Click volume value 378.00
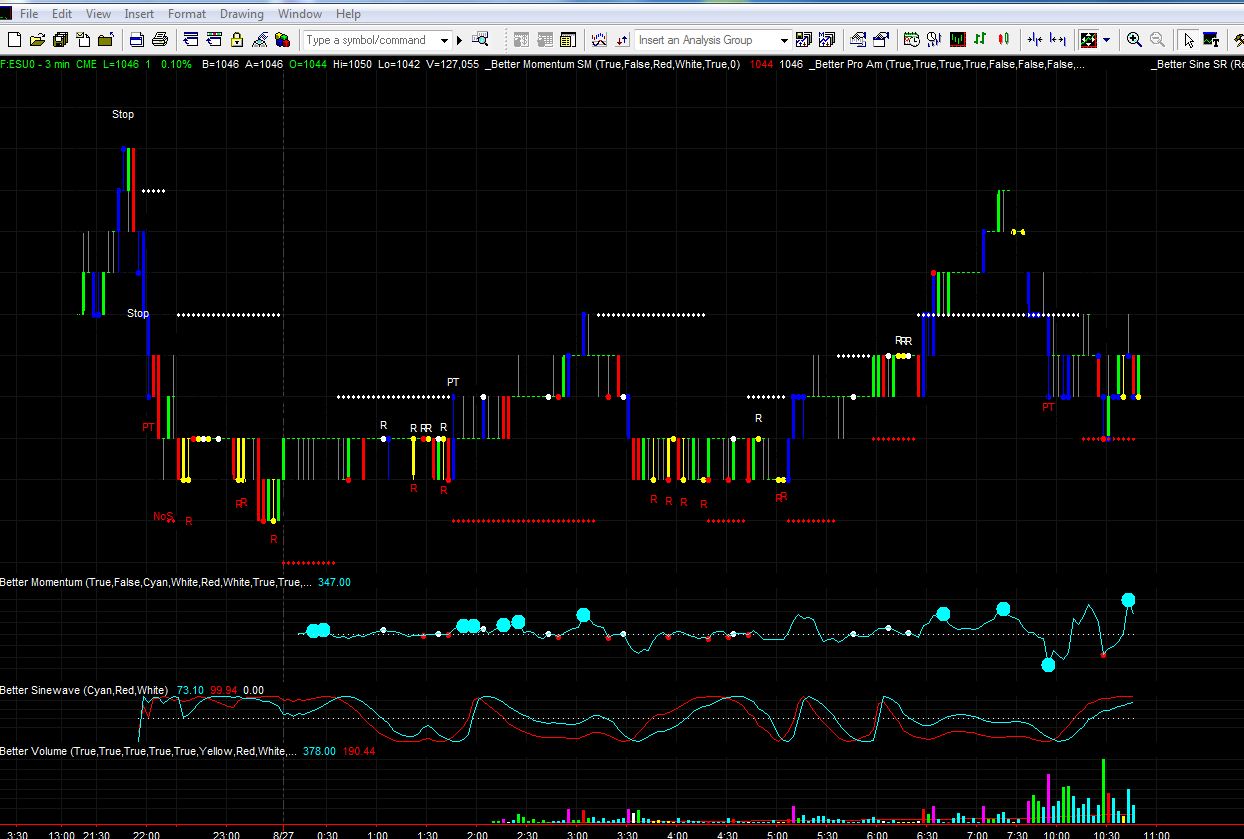This screenshot has width=1244, height=839. point(319,751)
